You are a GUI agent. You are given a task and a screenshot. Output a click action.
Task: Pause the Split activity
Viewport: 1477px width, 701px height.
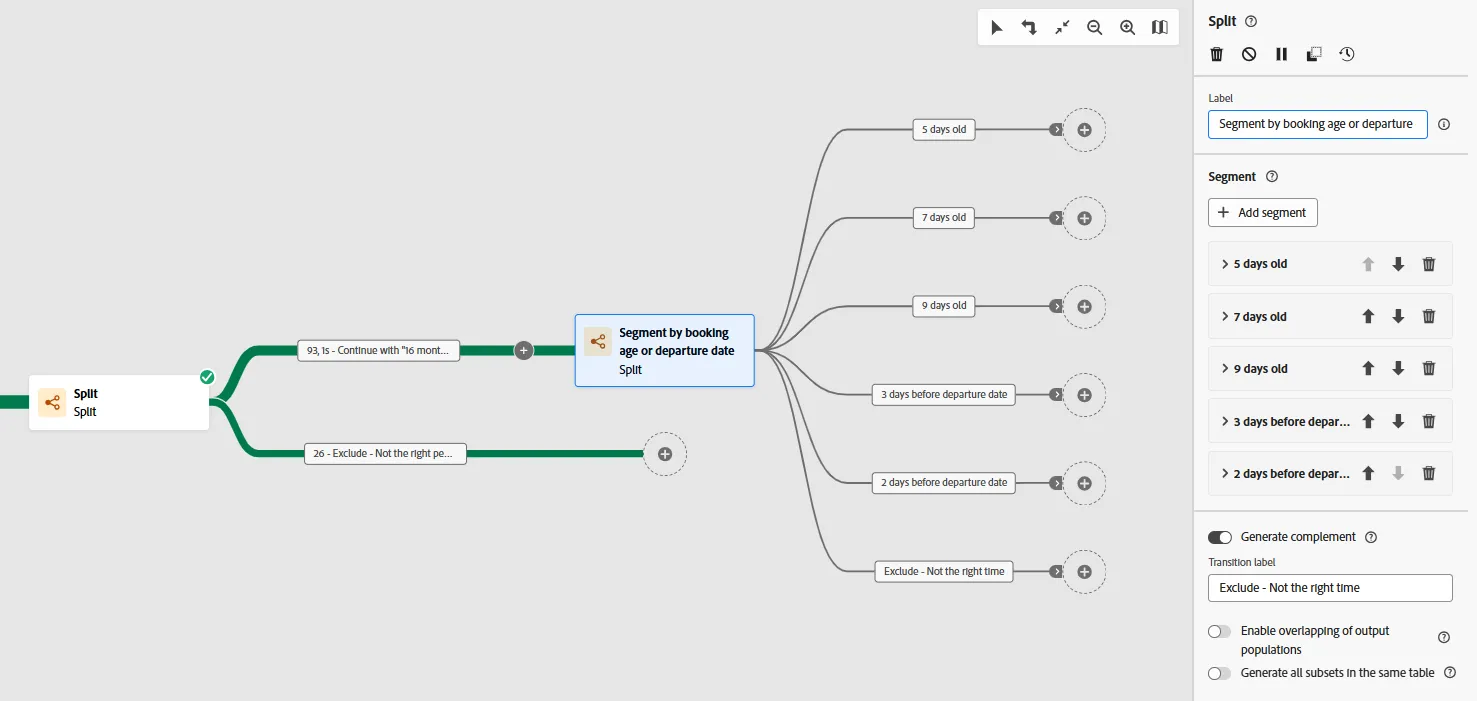pyautogui.click(x=1282, y=54)
